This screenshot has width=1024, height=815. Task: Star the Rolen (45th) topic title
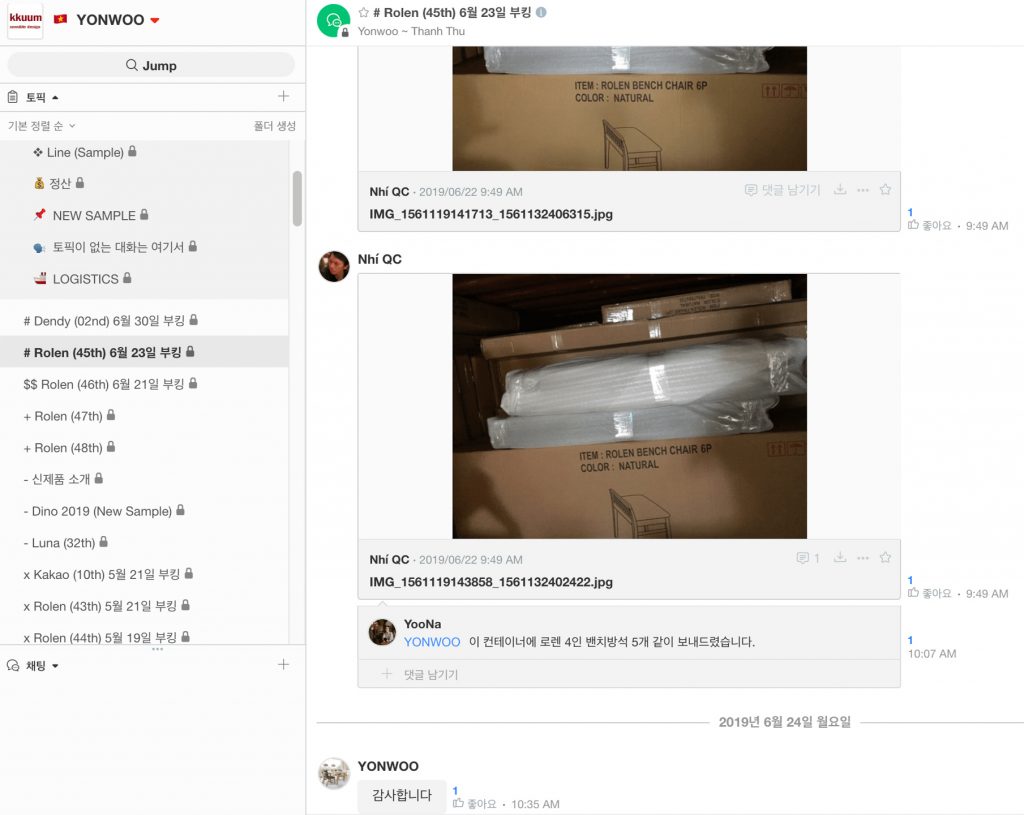pyautogui.click(x=364, y=12)
